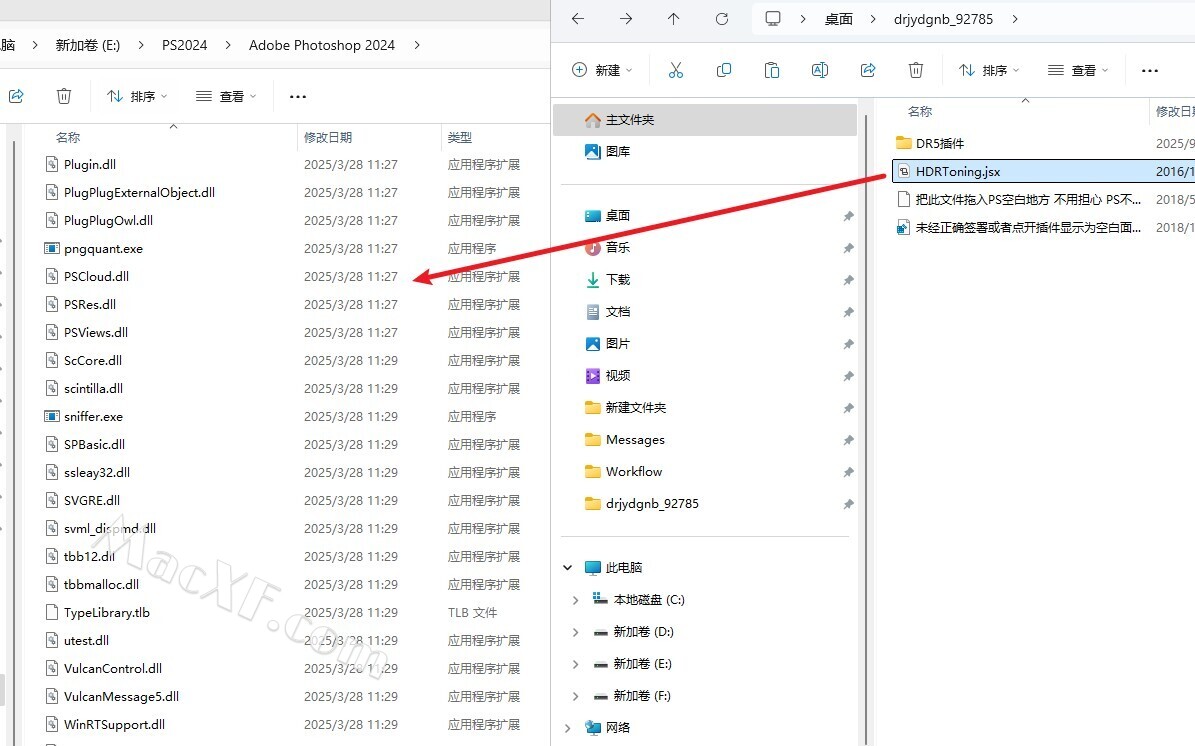The height and width of the screenshot is (746, 1195).
Task: Click the Paste clipboard icon
Action: [x=772, y=70]
